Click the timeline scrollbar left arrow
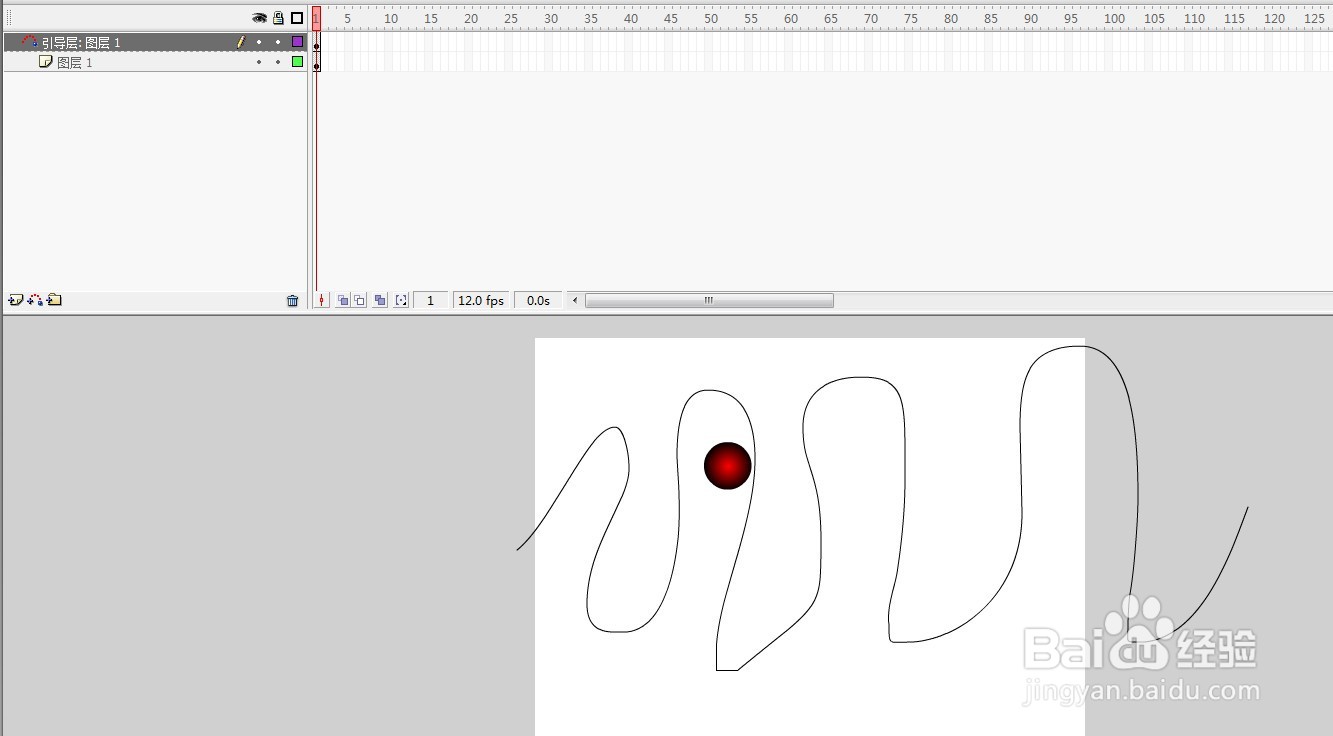The width and height of the screenshot is (1333, 736). coord(575,300)
